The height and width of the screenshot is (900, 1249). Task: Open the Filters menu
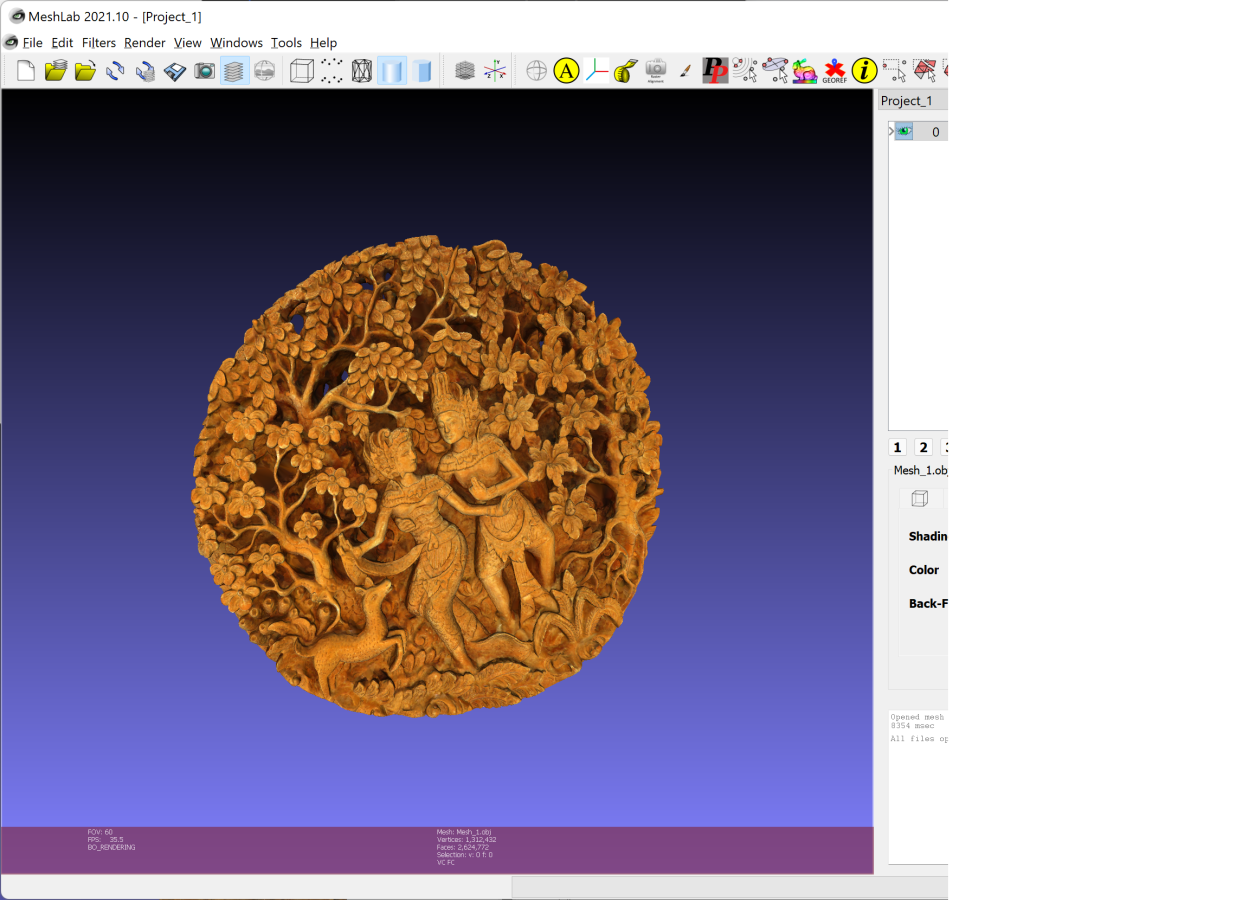[x=99, y=43]
